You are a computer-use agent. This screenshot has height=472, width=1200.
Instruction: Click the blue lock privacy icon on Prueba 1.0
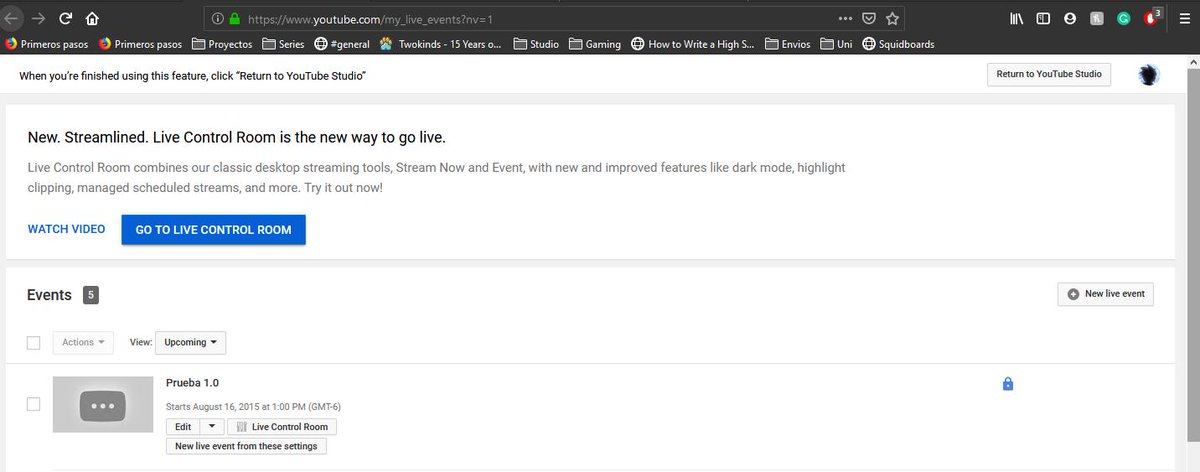click(1007, 384)
